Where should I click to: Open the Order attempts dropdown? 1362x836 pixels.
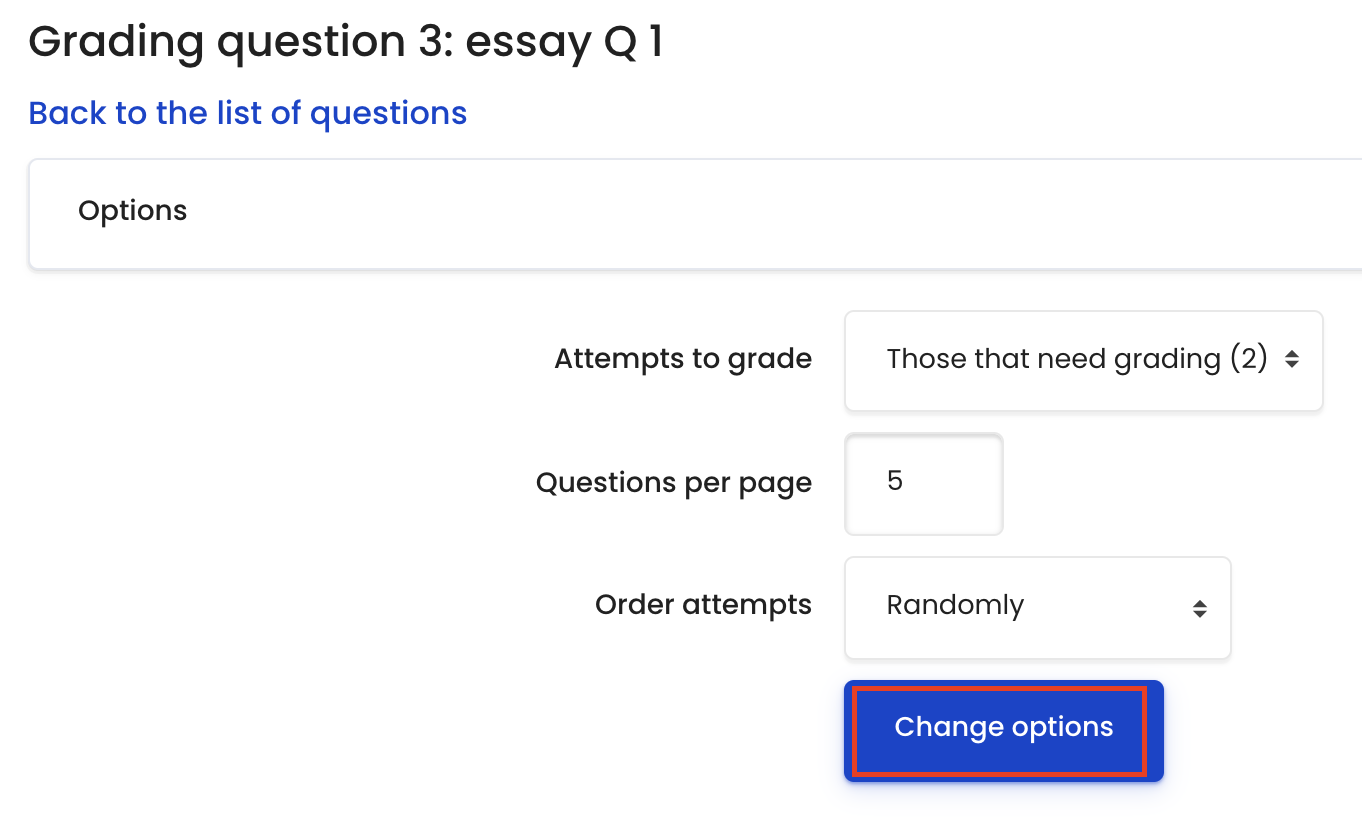1037,607
